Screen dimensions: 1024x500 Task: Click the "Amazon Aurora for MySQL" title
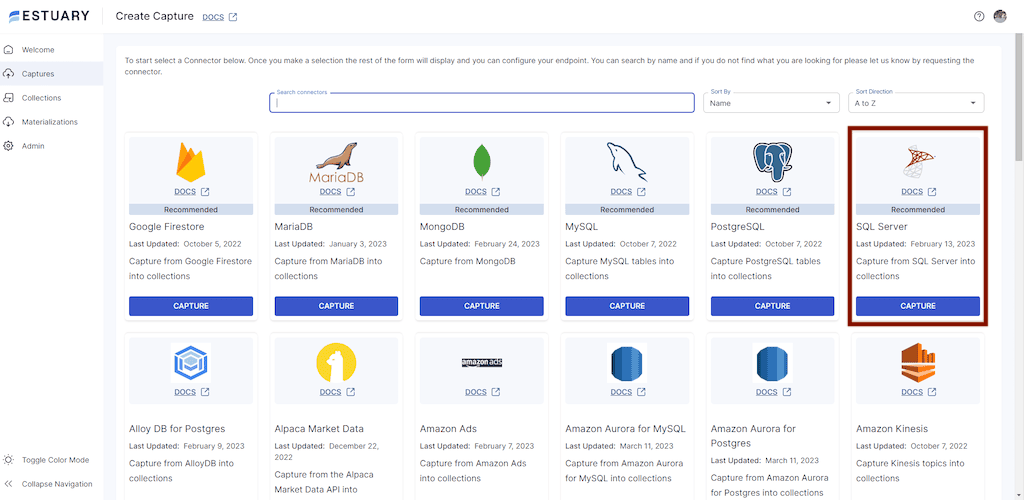point(626,429)
